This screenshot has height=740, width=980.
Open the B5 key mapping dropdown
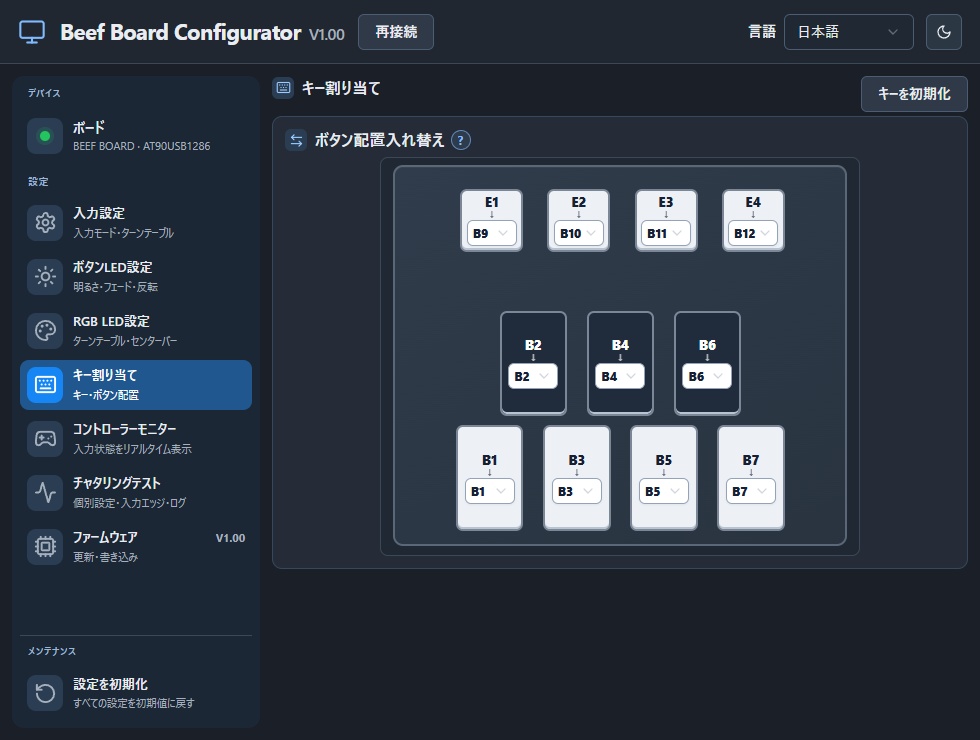tap(663, 491)
